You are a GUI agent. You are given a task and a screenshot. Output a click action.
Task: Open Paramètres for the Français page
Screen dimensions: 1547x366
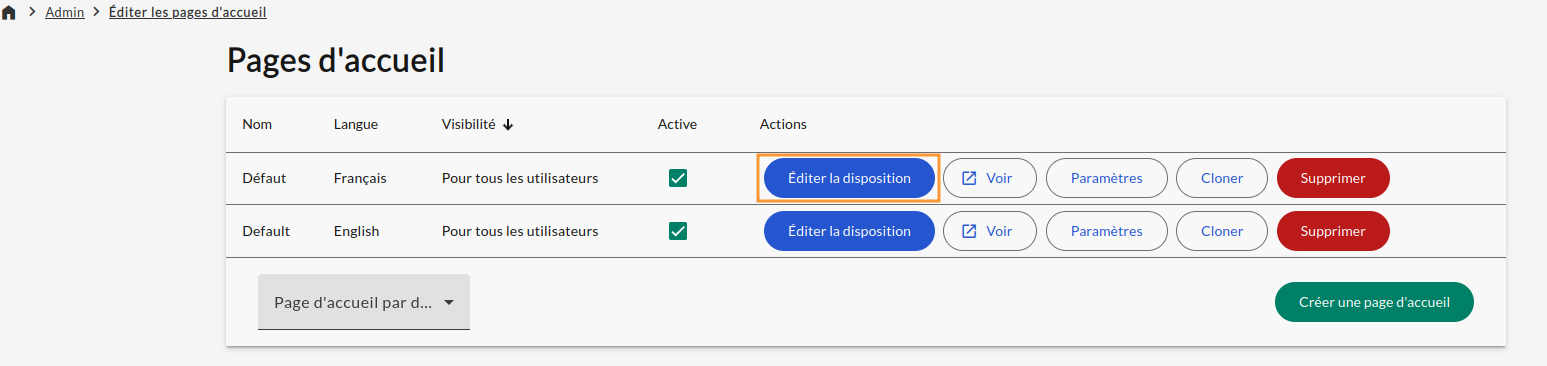click(x=1106, y=178)
